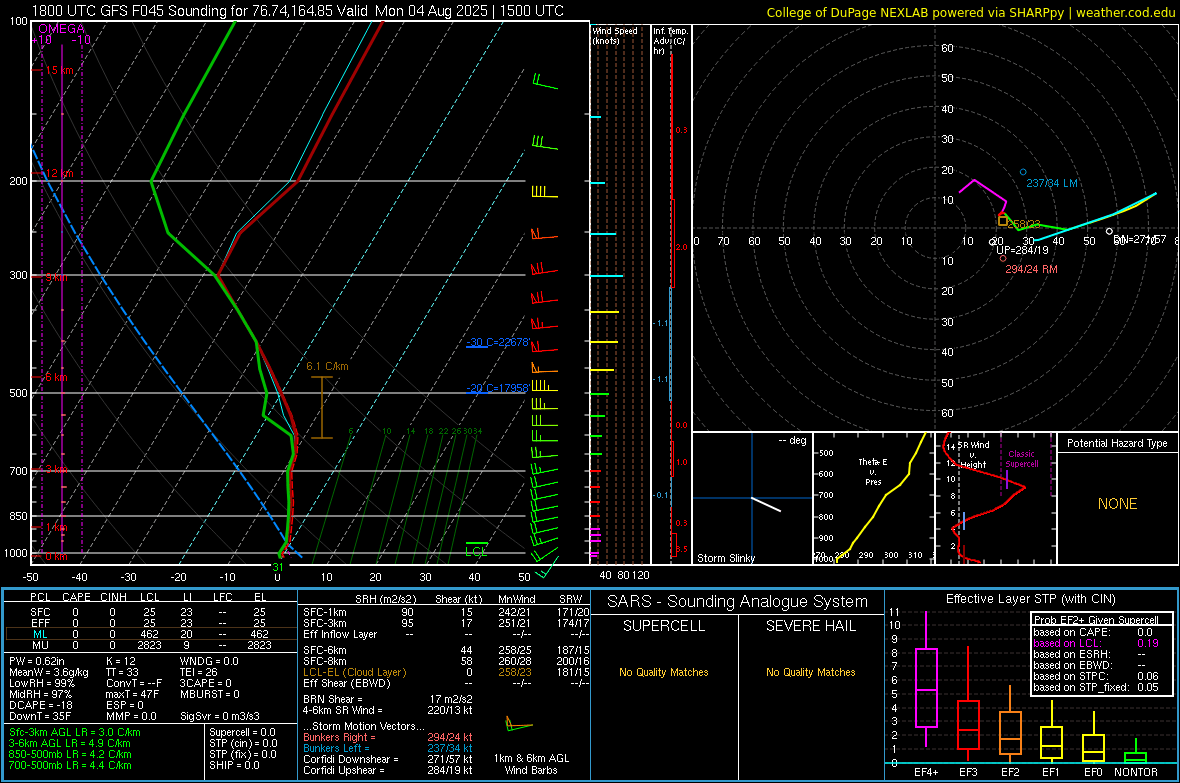
Task: Click the cyan left-mover circle on hodograph
Action: click(x=1023, y=172)
